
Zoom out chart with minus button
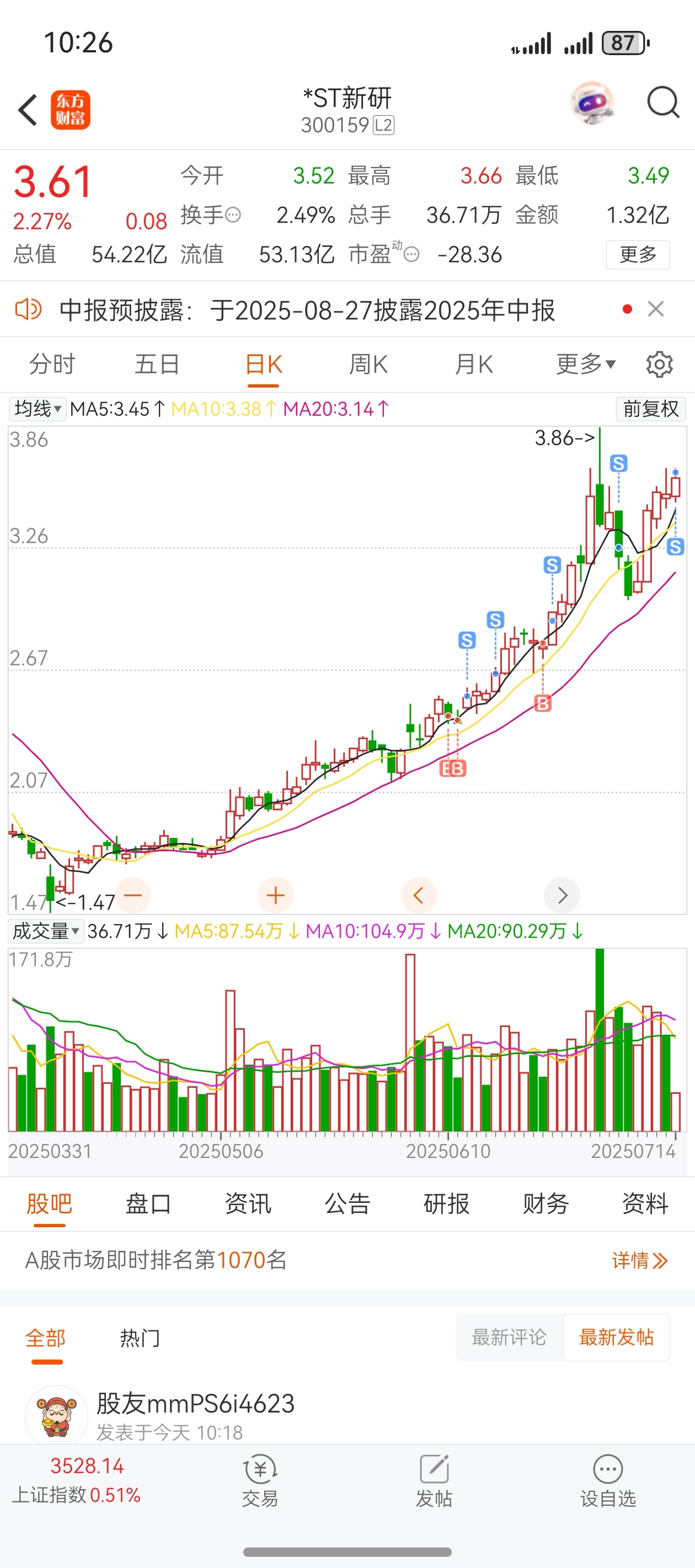pos(133,895)
